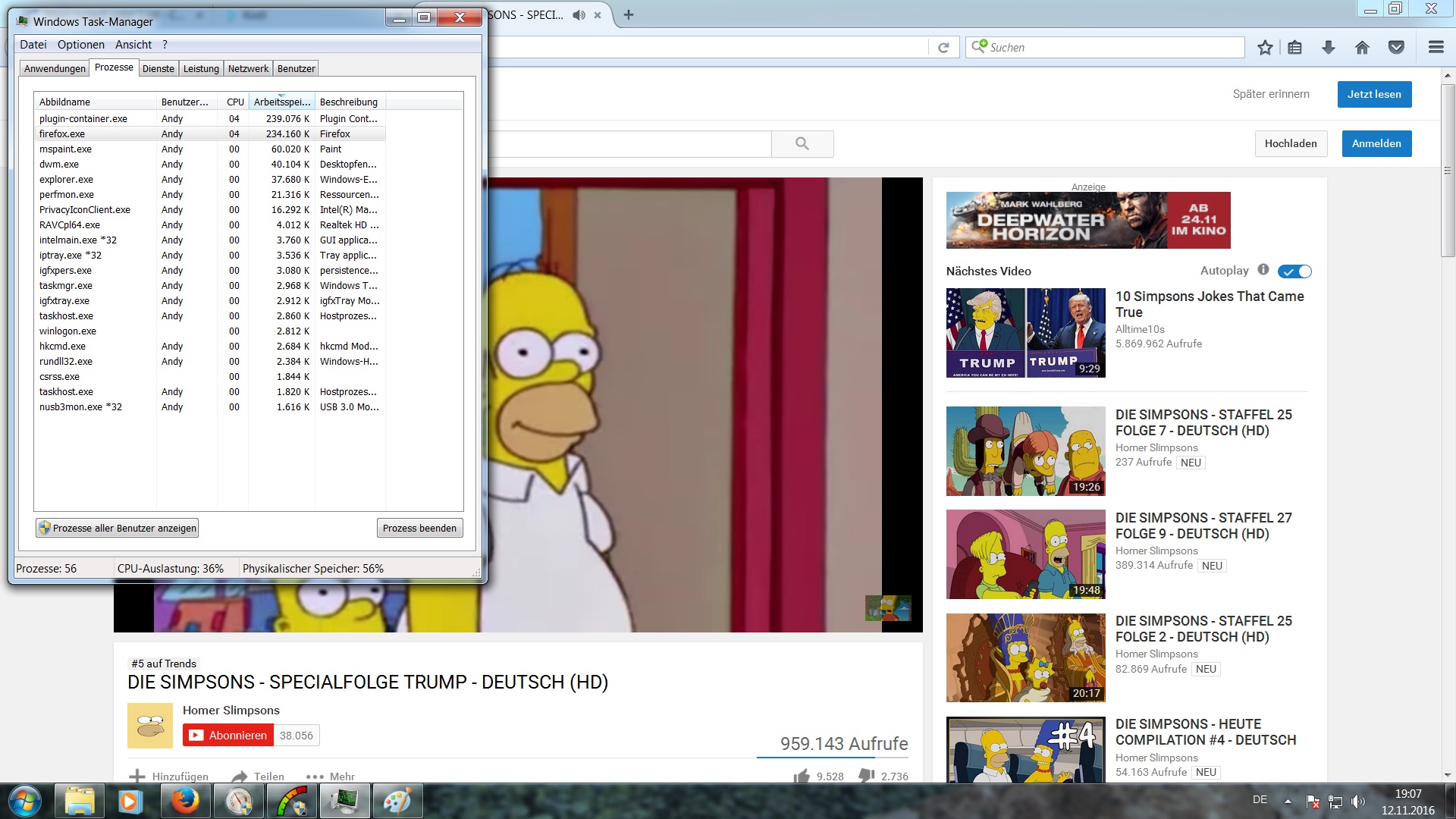This screenshot has height=819, width=1456.
Task: Open the Pocket icon in toolbar
Action: [1396, 48]
